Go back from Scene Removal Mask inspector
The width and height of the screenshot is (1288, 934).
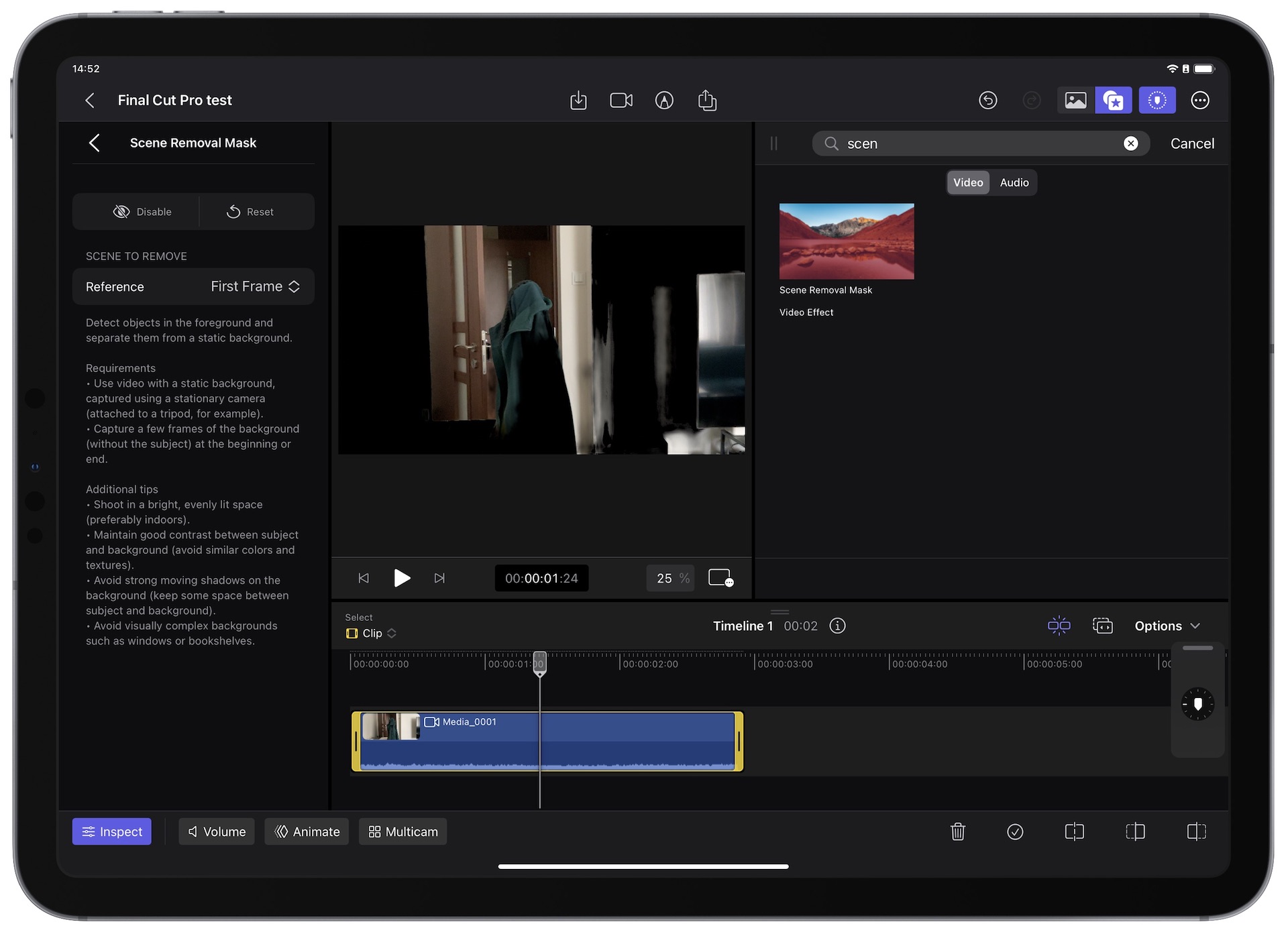pyautogui.click(x=95, y=143)
